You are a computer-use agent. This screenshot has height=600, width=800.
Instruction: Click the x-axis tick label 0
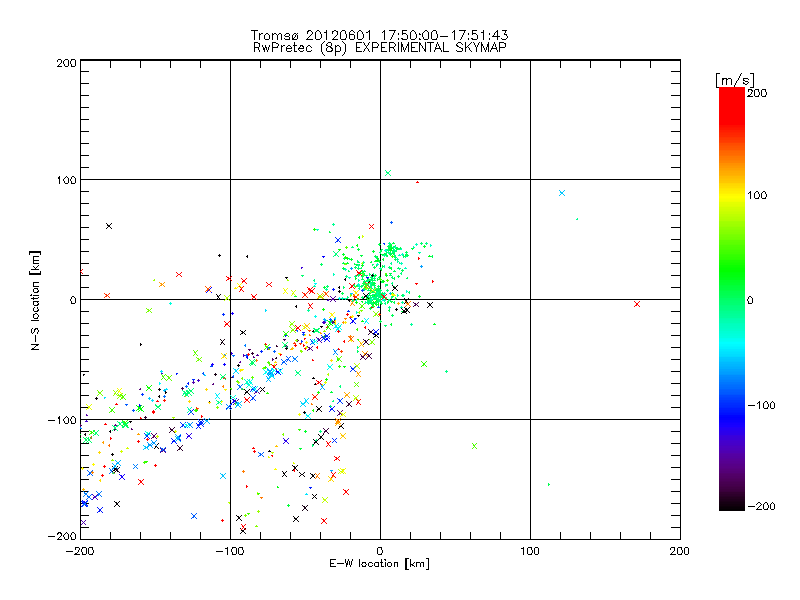[380, 551]
